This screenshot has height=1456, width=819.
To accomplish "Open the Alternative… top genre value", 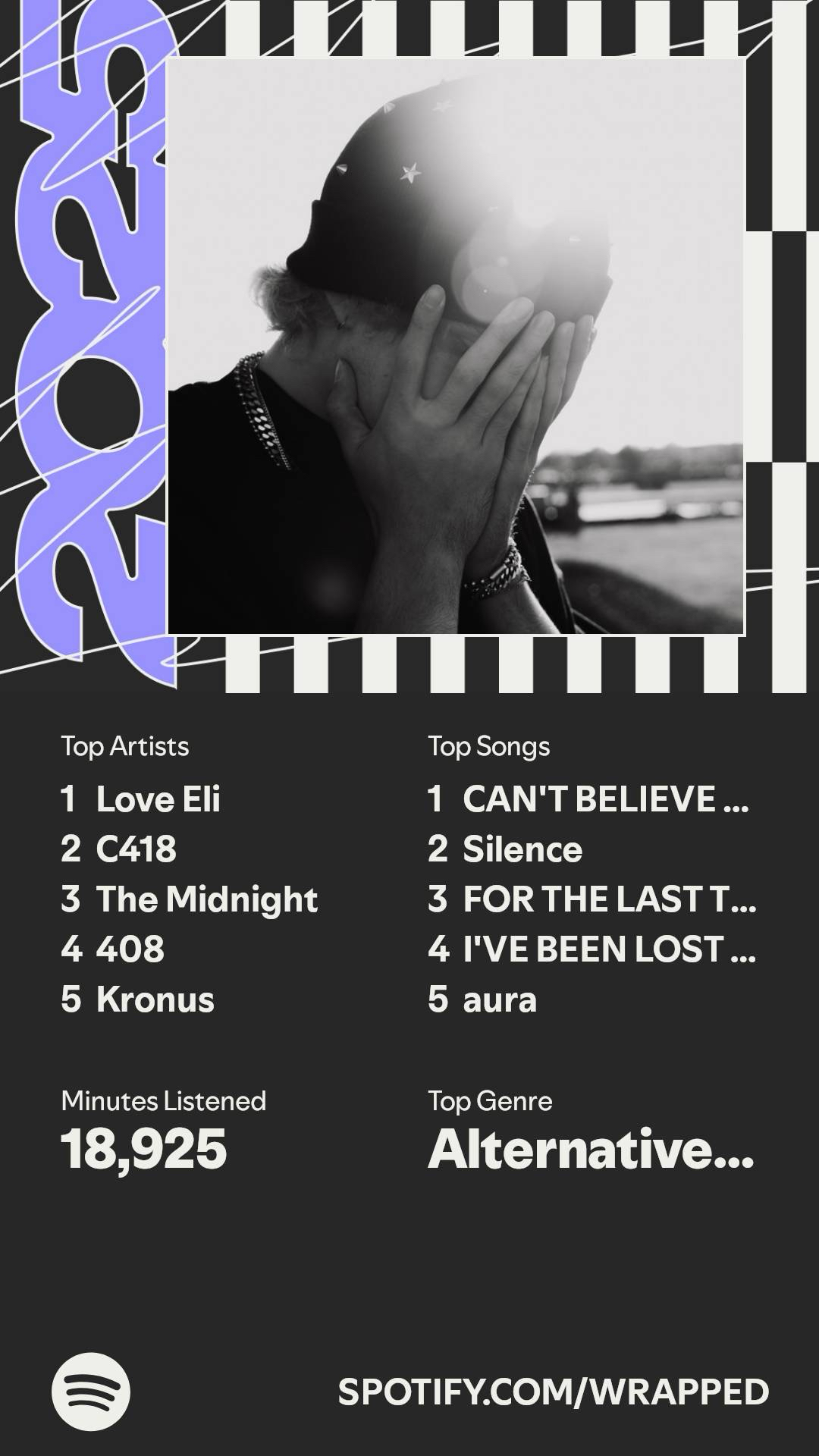I will coord(591,1150).
